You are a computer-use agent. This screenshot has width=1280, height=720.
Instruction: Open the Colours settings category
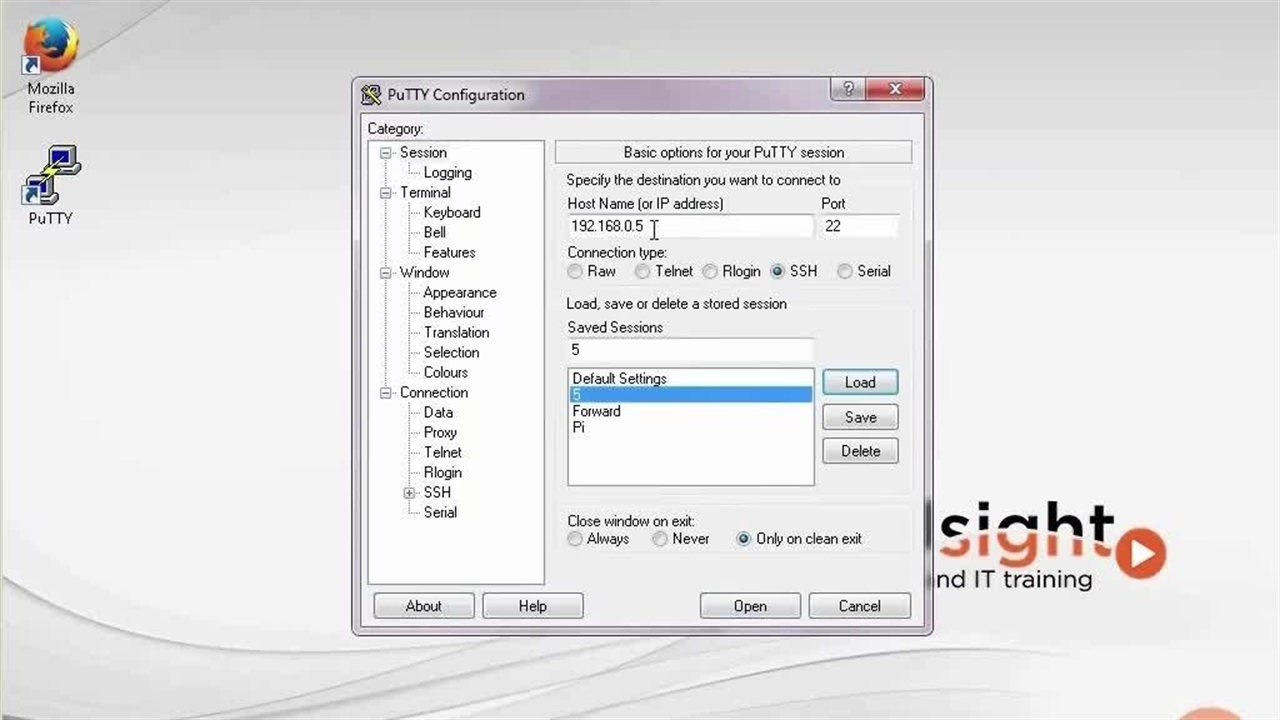(x=445, y=372)
